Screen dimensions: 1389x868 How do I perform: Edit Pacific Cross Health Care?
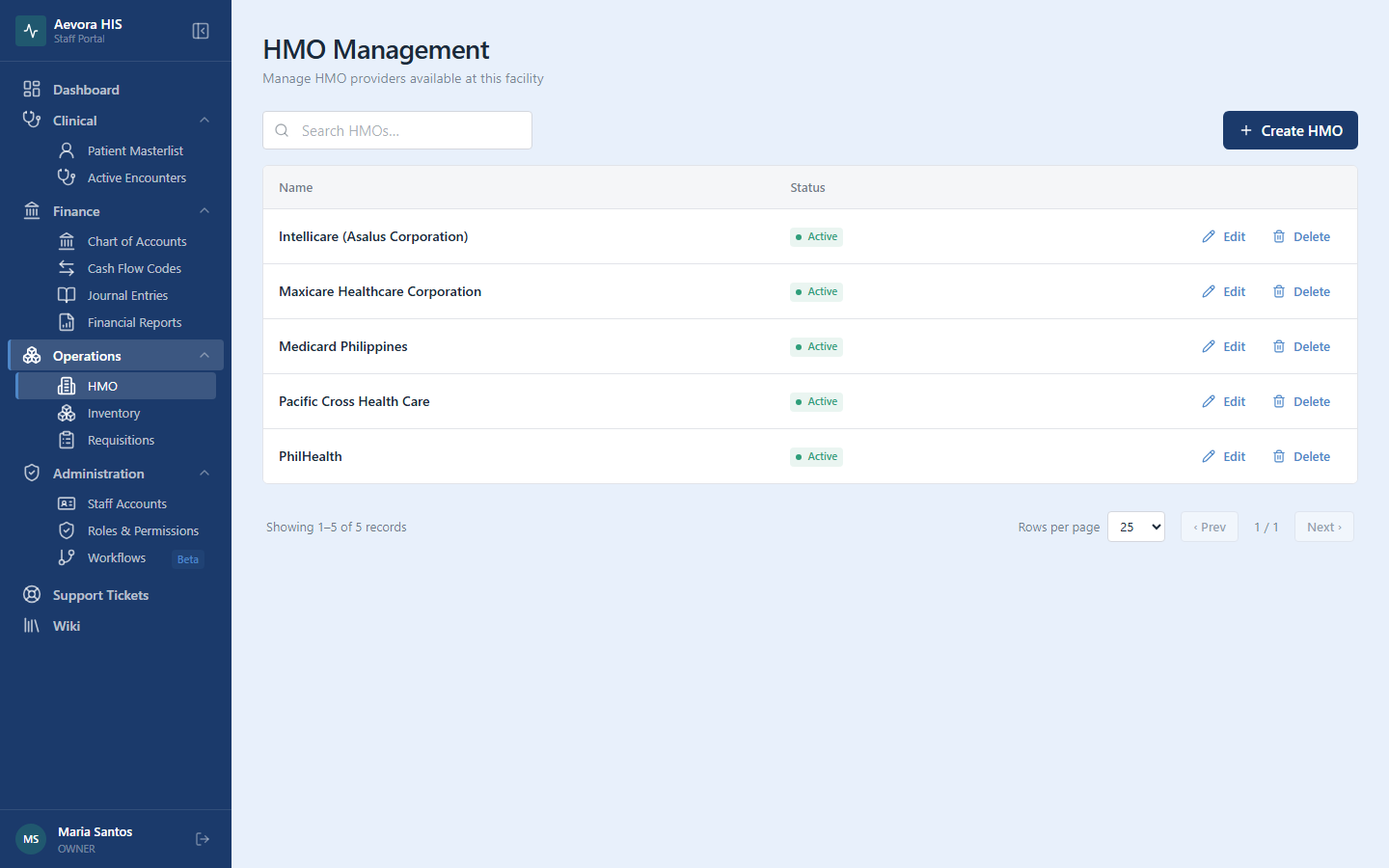(1224, 401)
